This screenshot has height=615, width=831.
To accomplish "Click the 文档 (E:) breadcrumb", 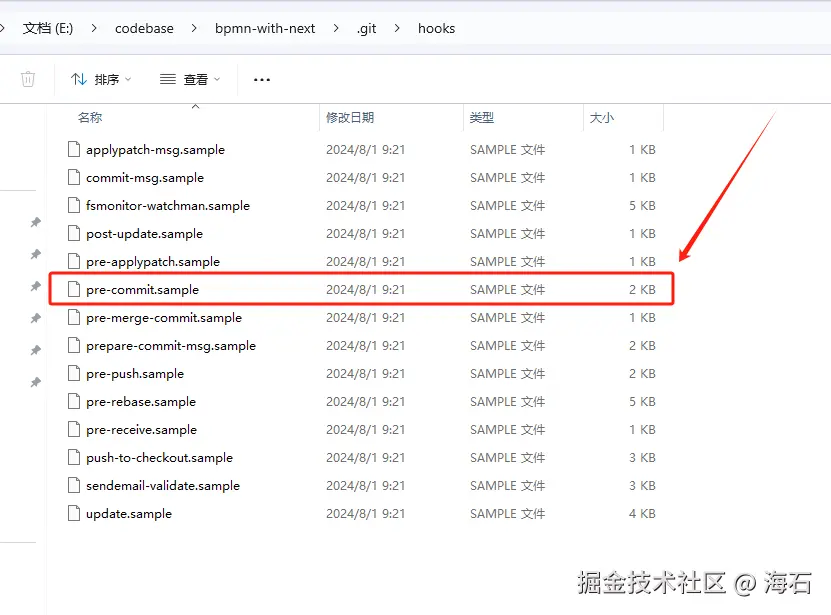I will [48, 28].
